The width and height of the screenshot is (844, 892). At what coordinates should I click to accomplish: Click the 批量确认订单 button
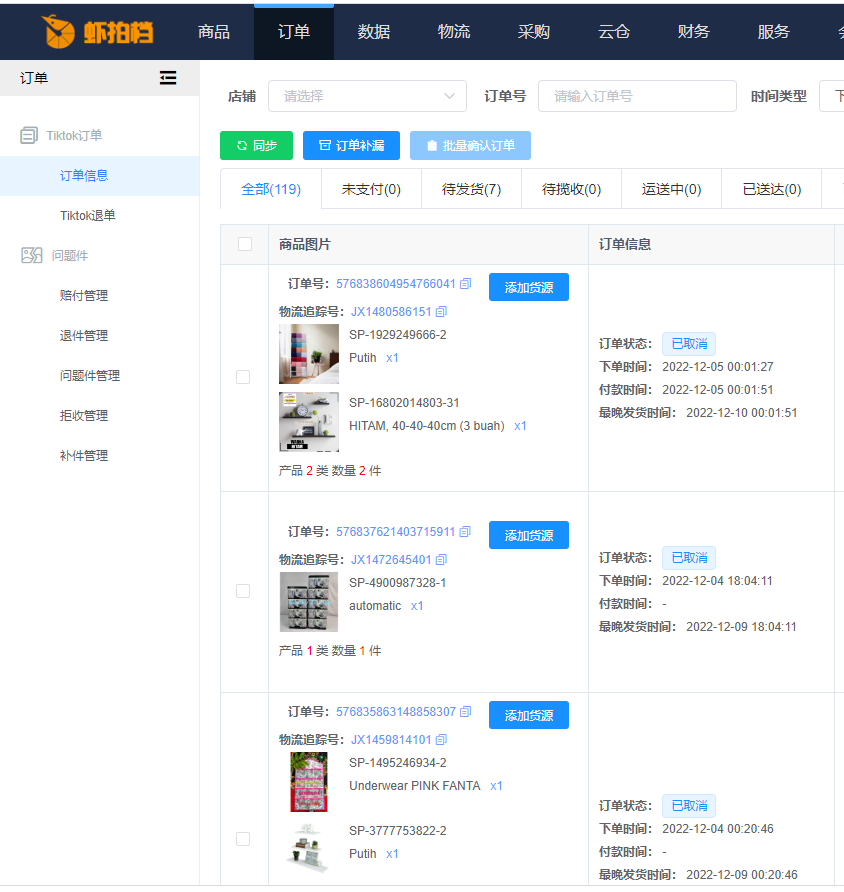tap(470, 146)
